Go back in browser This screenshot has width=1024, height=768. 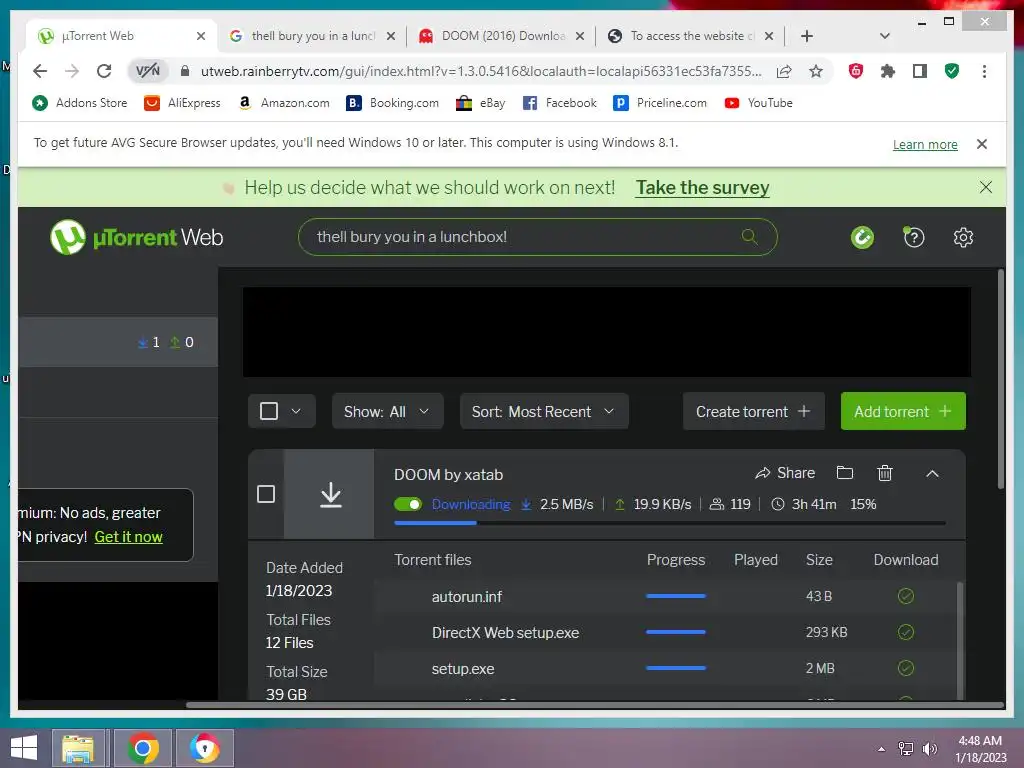tap(40, 71)
